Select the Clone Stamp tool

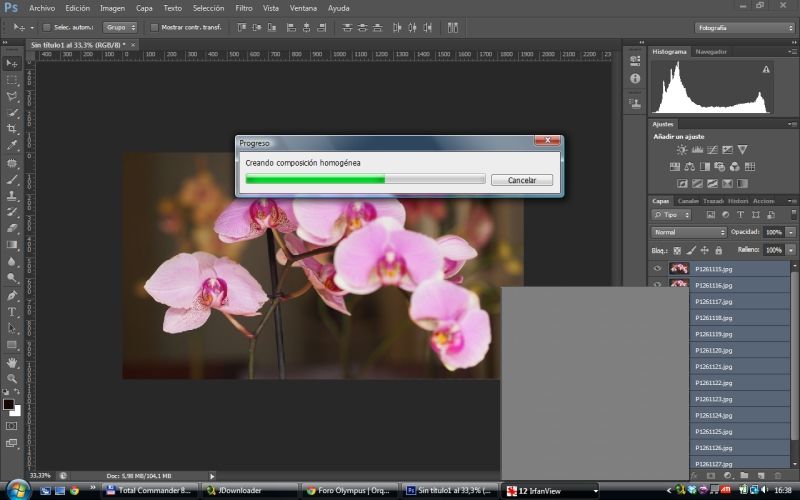coord(12,196)
